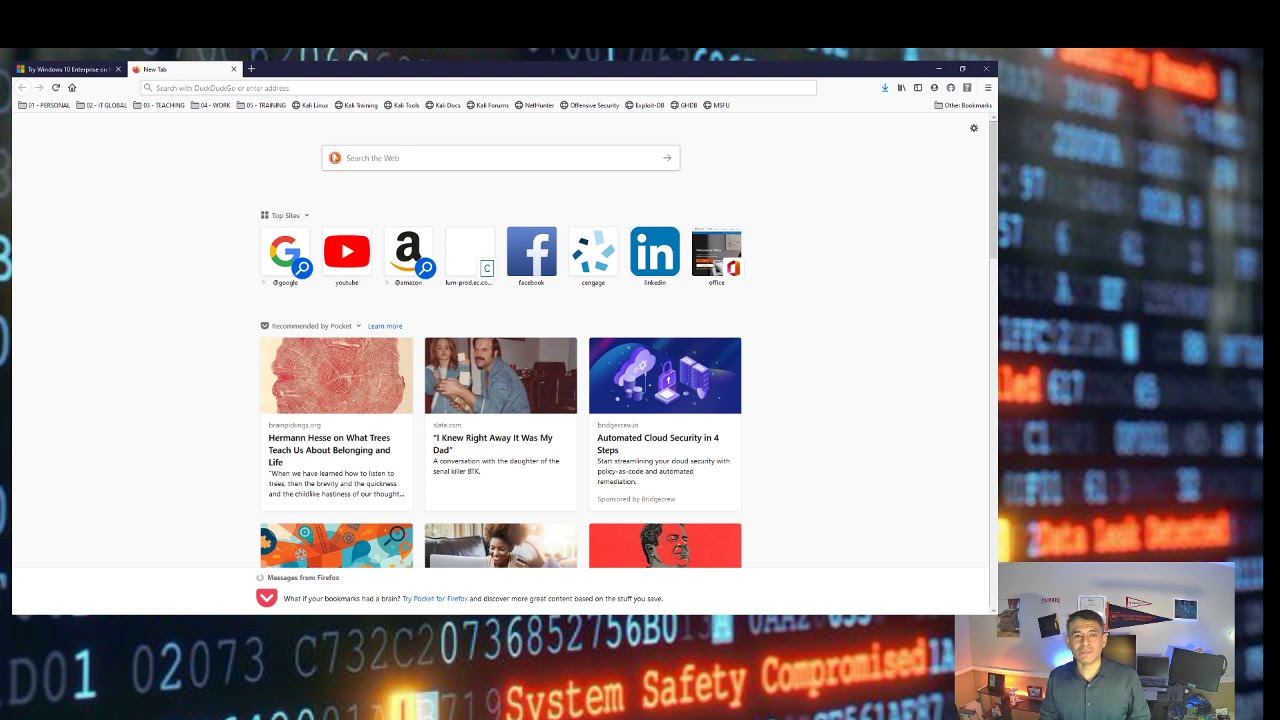Open Kali Linux bookmark
Viewport: 1280px width, 720px height.
pyautogui.click(x=310, y=105)
